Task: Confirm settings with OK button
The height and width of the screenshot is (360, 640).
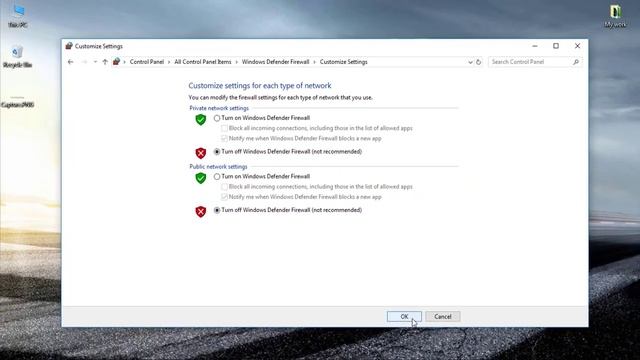Action: click(x=404, y=317)
